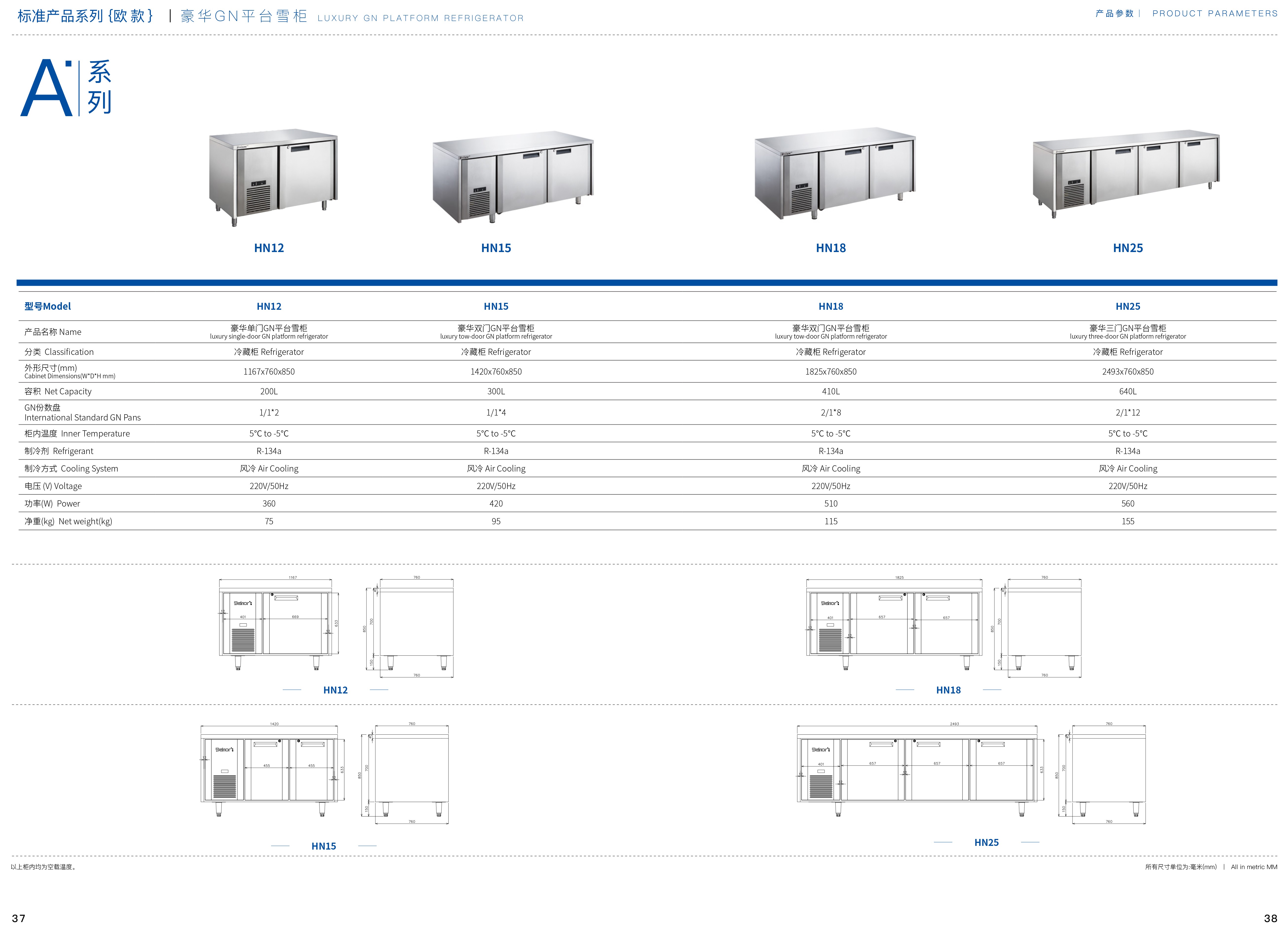Click the net weight value 115
1288x927 pixels.
coord(831,521)
